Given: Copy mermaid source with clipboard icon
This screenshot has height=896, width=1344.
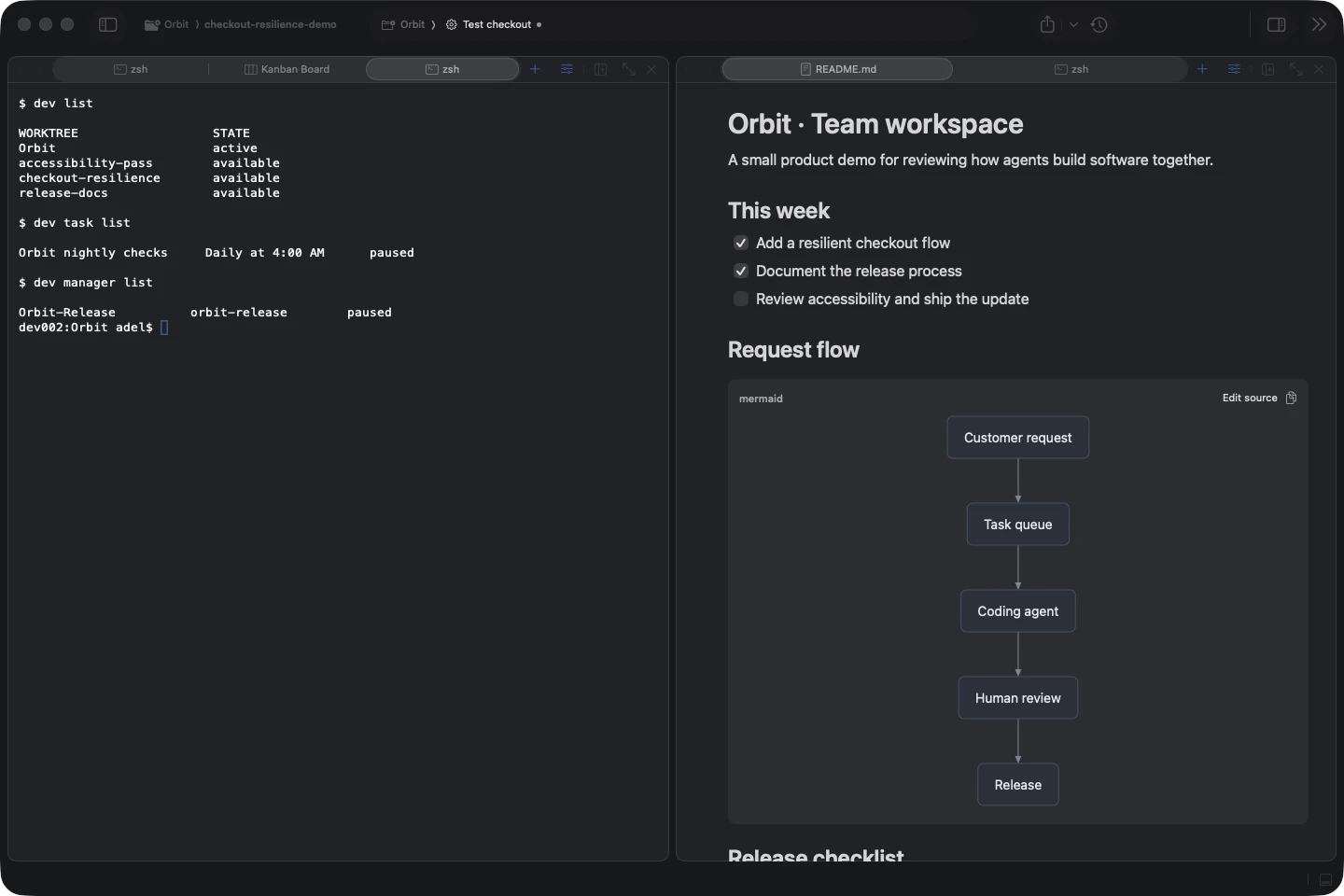Looking at the screenshot, I should pos(1291,398).
